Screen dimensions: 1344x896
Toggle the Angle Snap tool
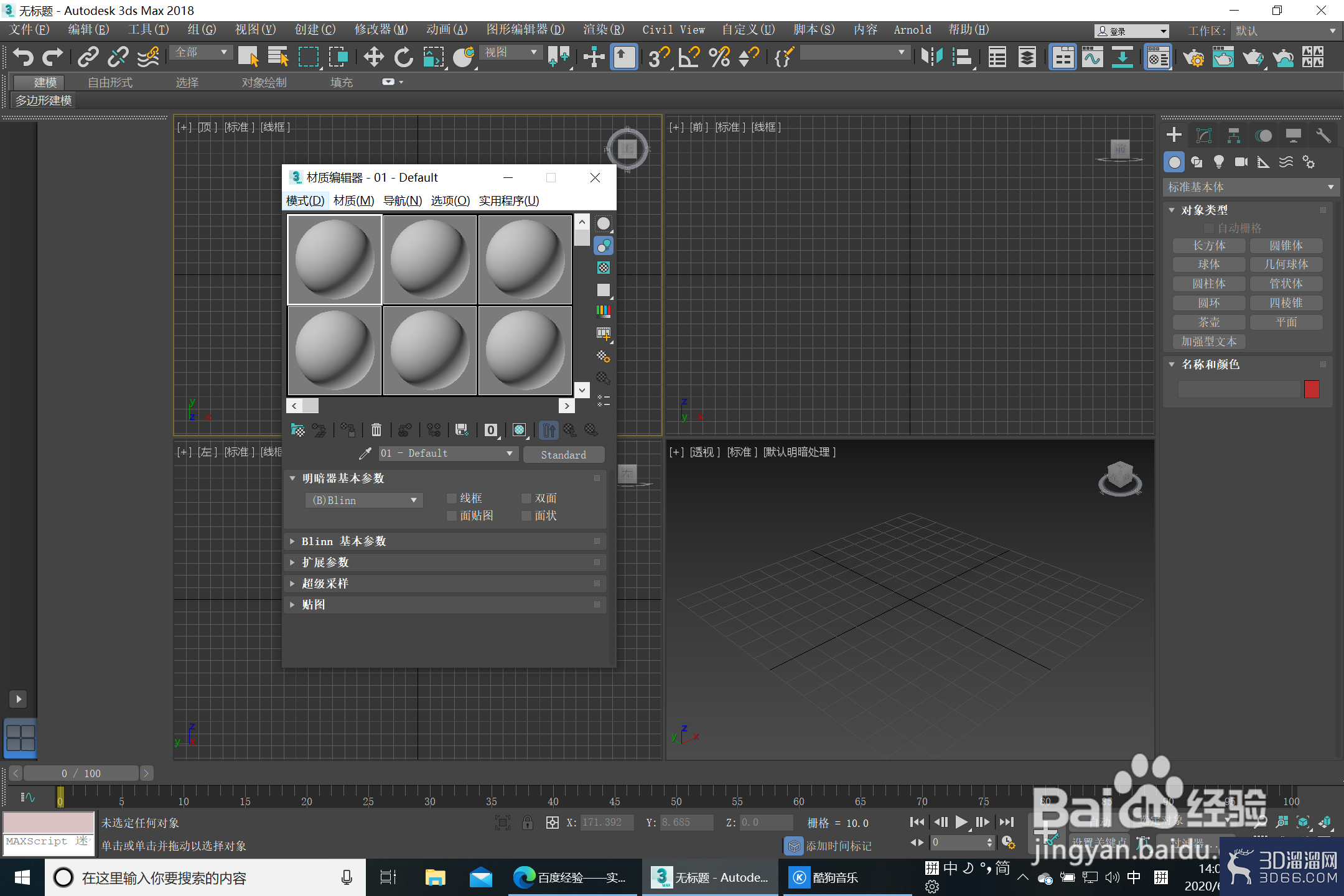[689, 57]
